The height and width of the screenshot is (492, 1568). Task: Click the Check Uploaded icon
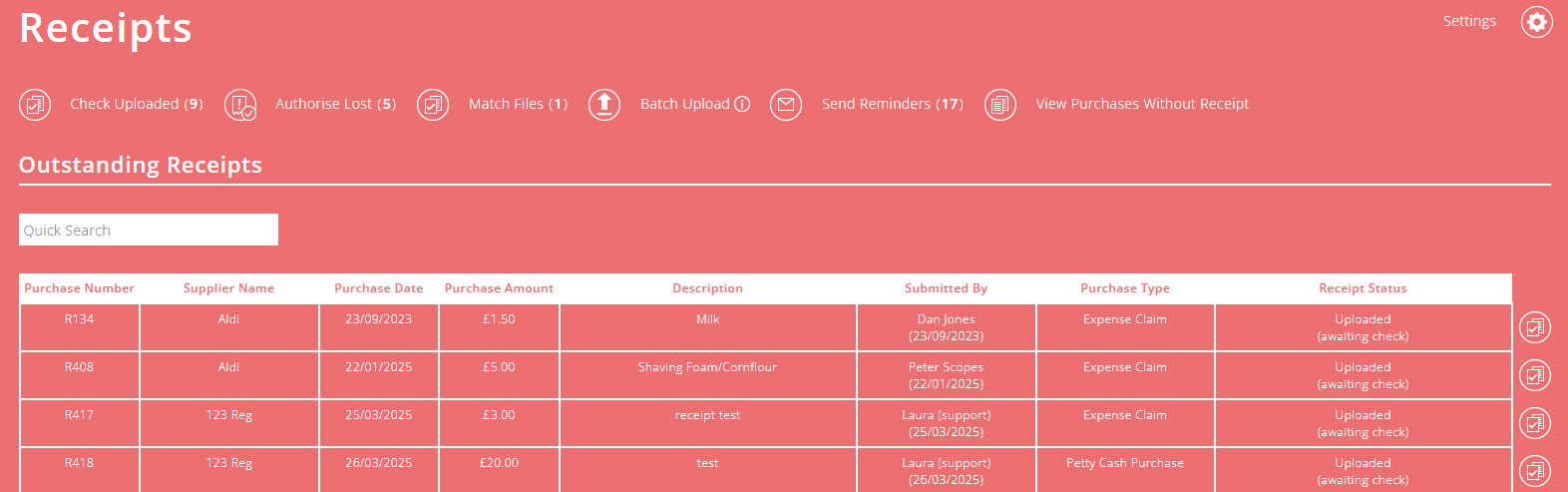[x=35, y=104]
